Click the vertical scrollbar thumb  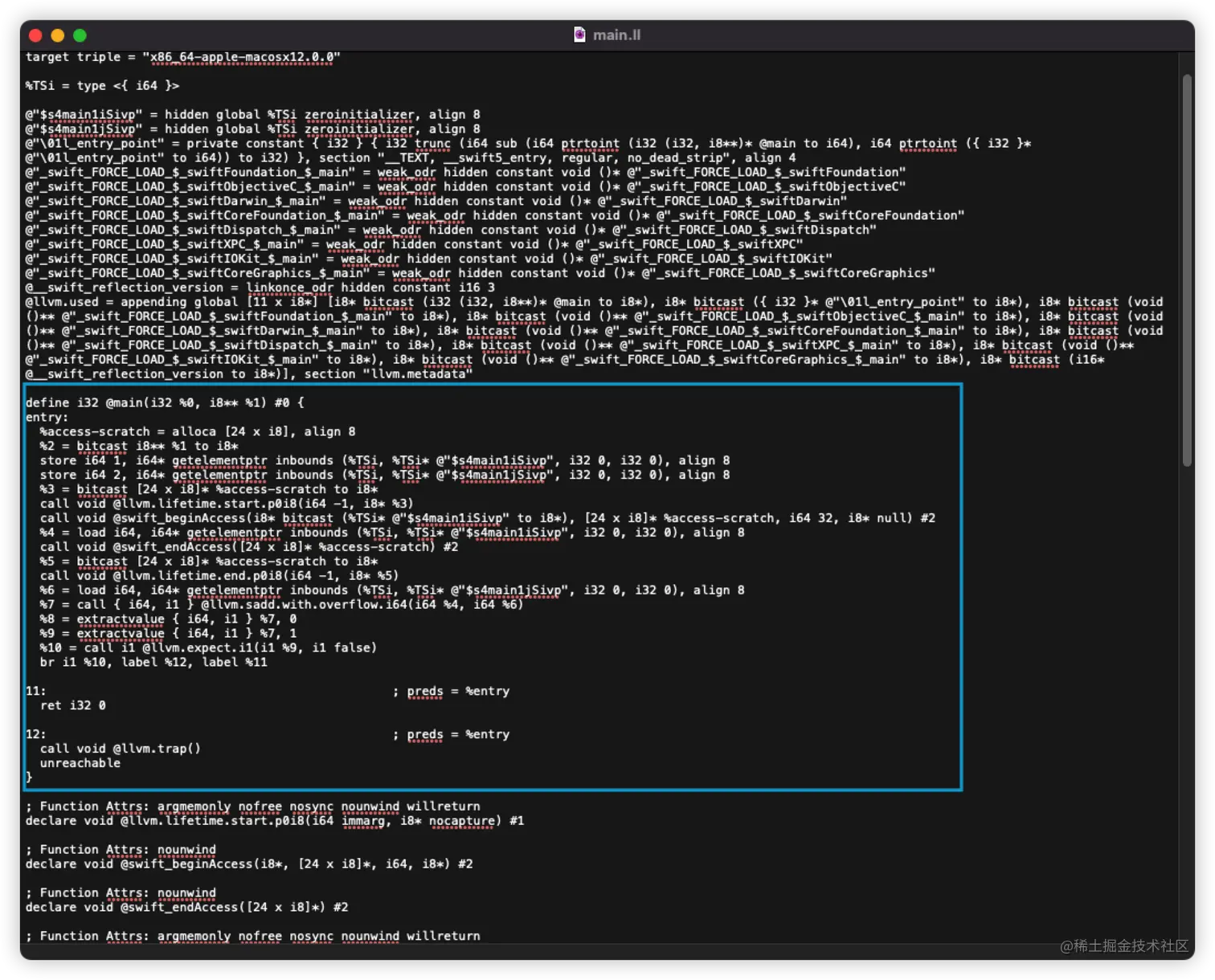tap(1187, 270)
